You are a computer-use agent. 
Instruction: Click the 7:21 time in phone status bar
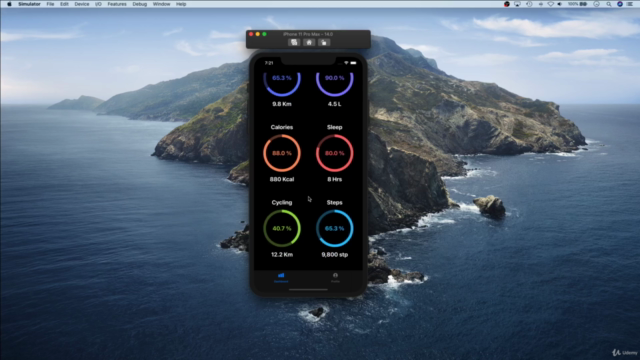click(x=269, y=63)
